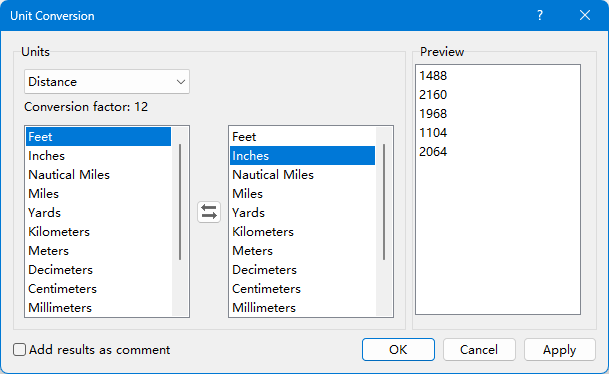Select Centimeters in the right list
This screenshot has height=374, width=609.
click(303, 289)
